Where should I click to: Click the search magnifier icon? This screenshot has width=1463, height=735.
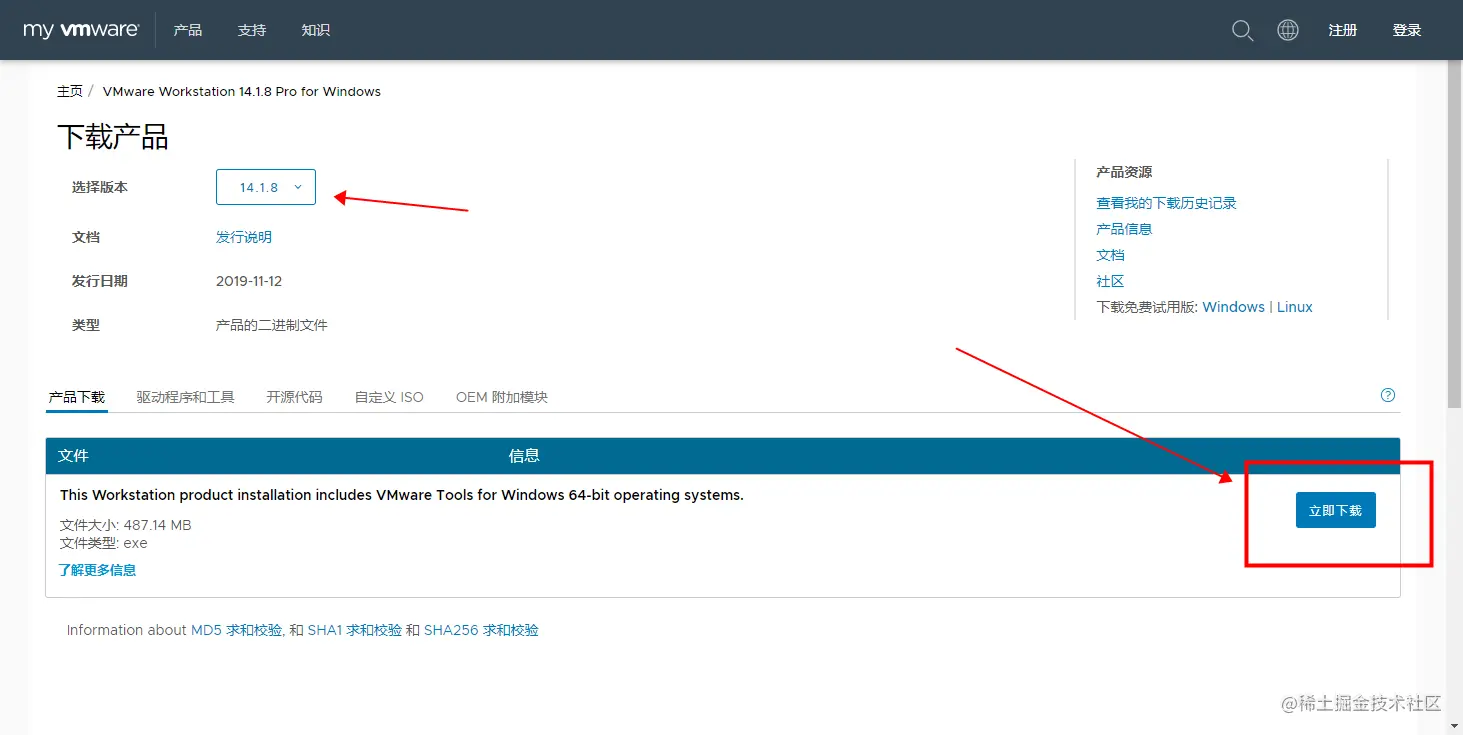(x=1242, y=31)
